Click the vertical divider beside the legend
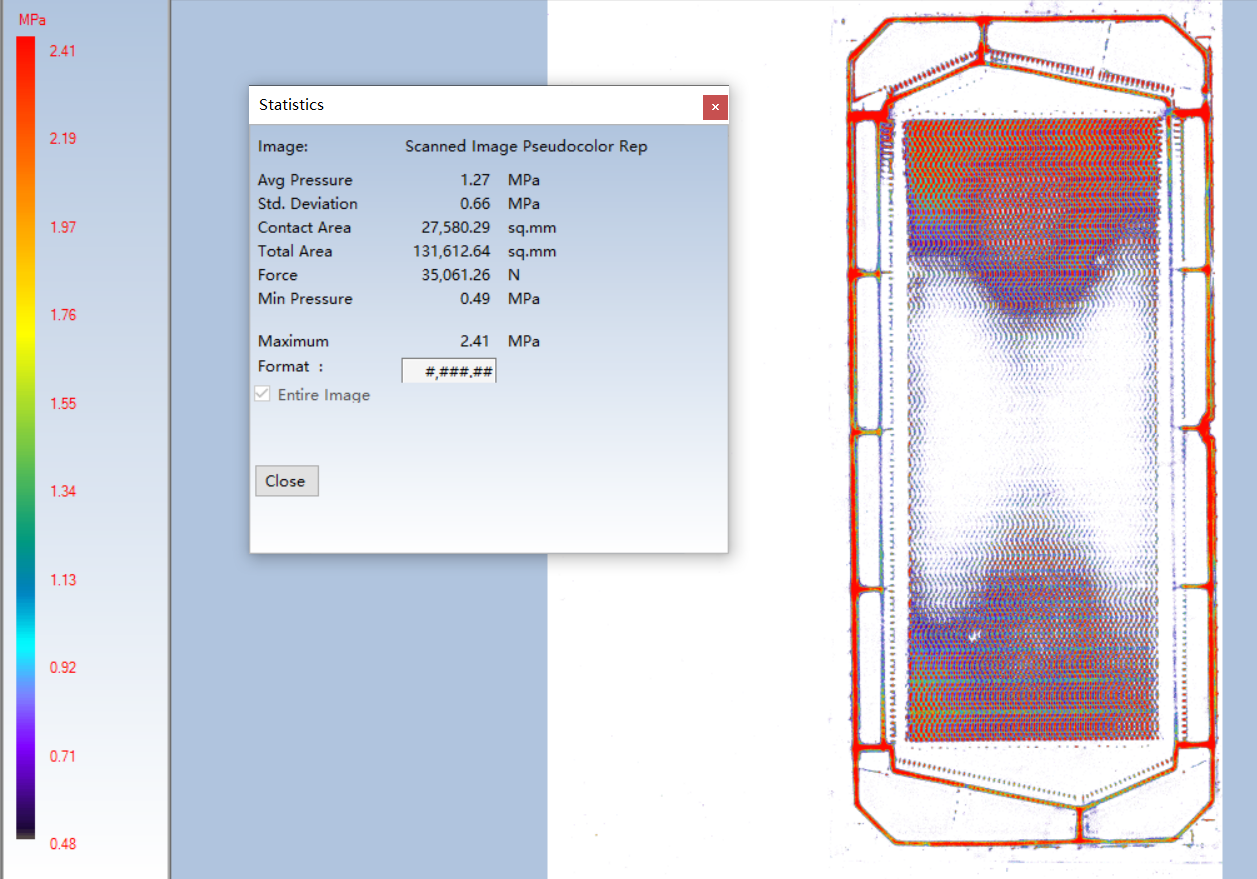Image resolution: width=1257 pixels, height=879 pixels. tap(169, 440)
